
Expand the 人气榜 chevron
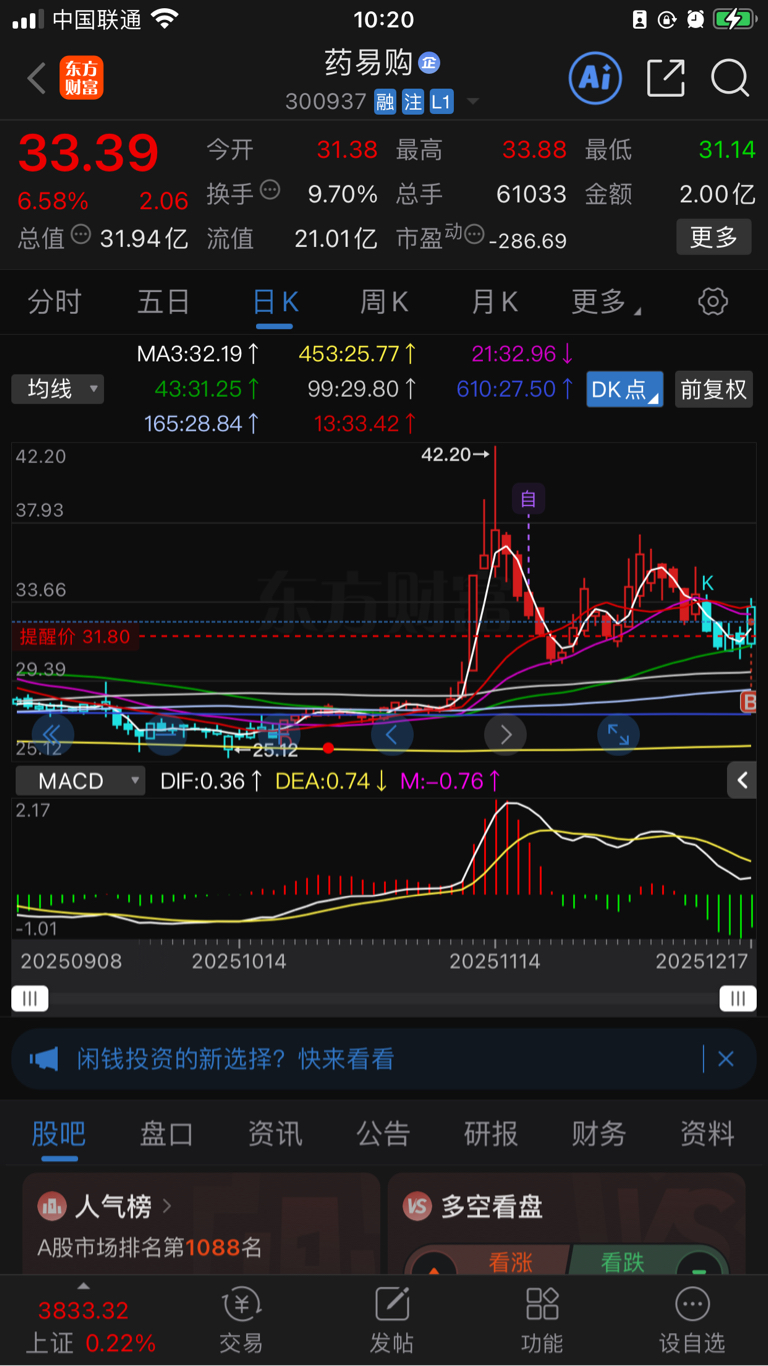pos(166,1207)
